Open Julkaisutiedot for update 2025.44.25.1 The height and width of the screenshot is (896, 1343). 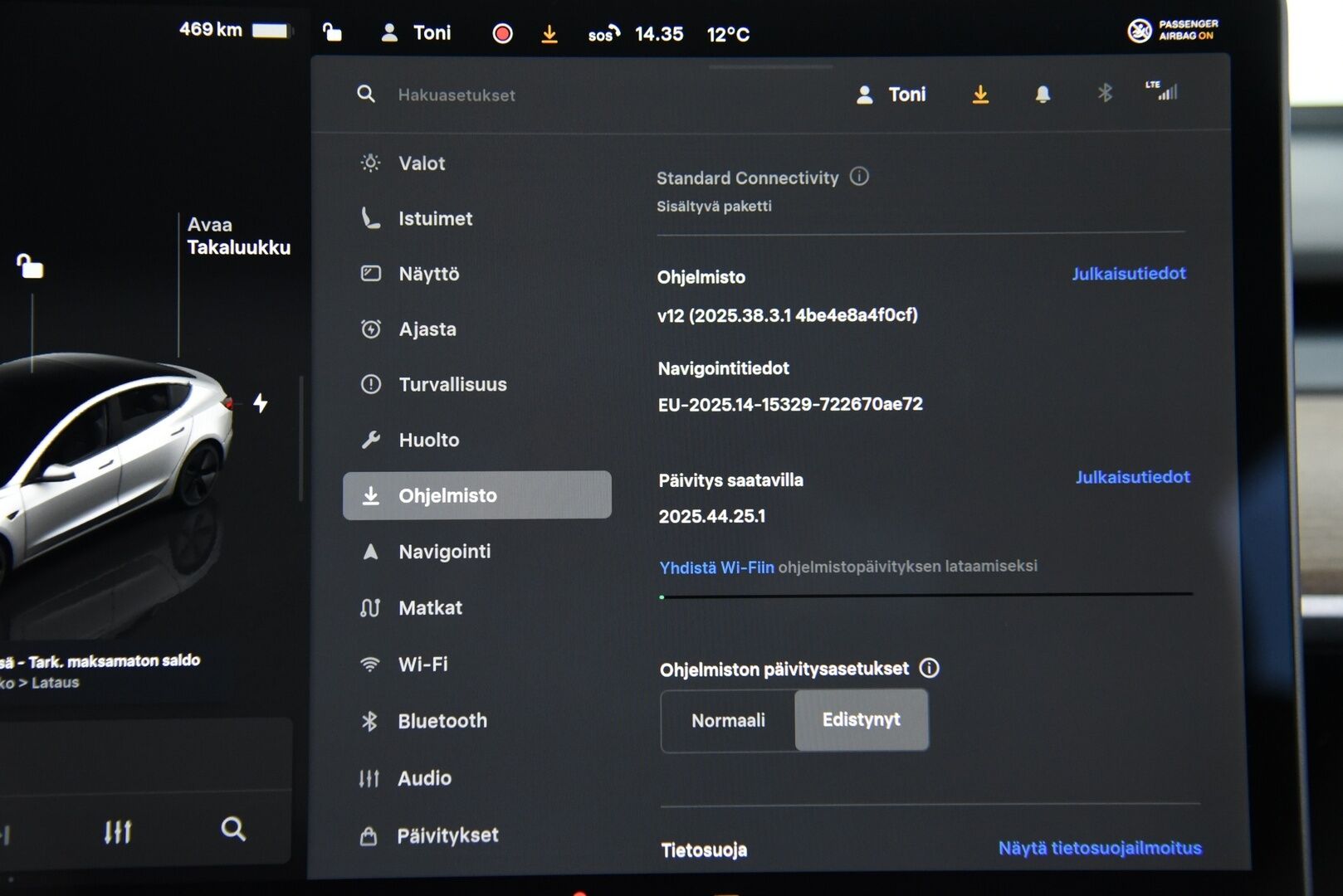[1133, 477]
